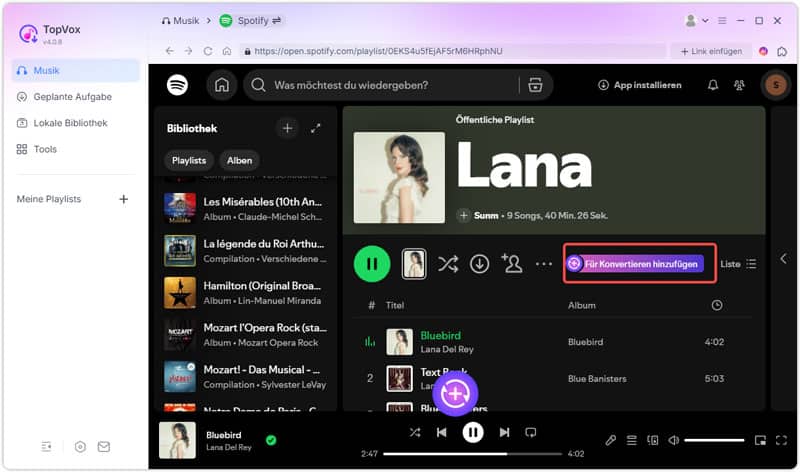This screenshot has width=800, height=472.
Task: Open Mozart l'Opera Rock album
Action: (x=245, y=335)
